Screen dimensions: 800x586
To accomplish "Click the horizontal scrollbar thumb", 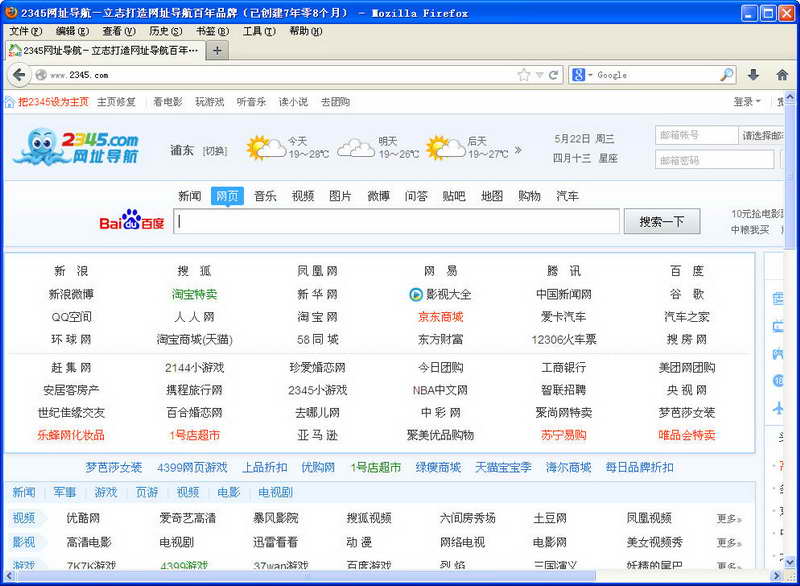I will (x=305, y=576).
